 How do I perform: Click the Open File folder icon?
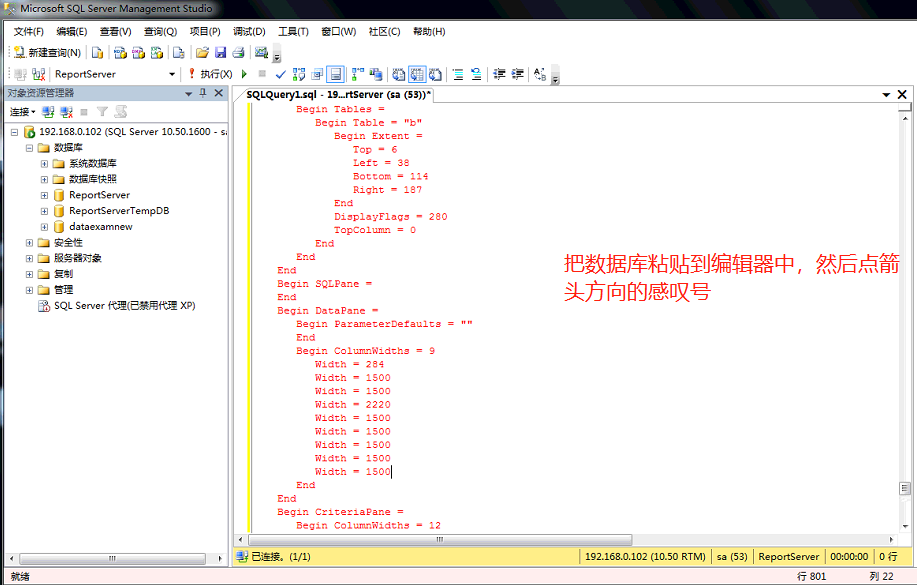(x=202, y=52)
